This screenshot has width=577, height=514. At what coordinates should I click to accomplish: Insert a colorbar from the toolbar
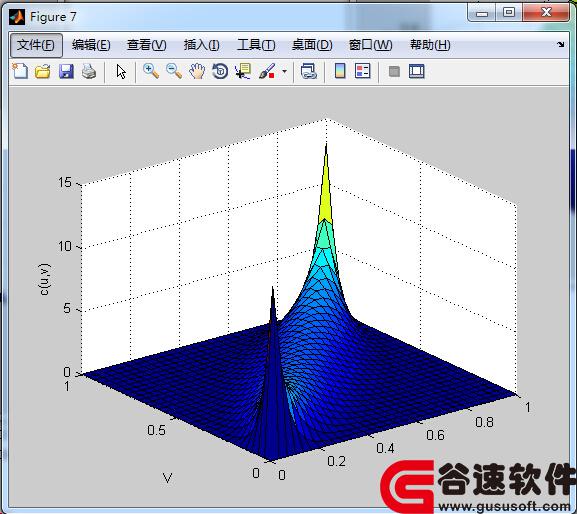click(340, 71)
